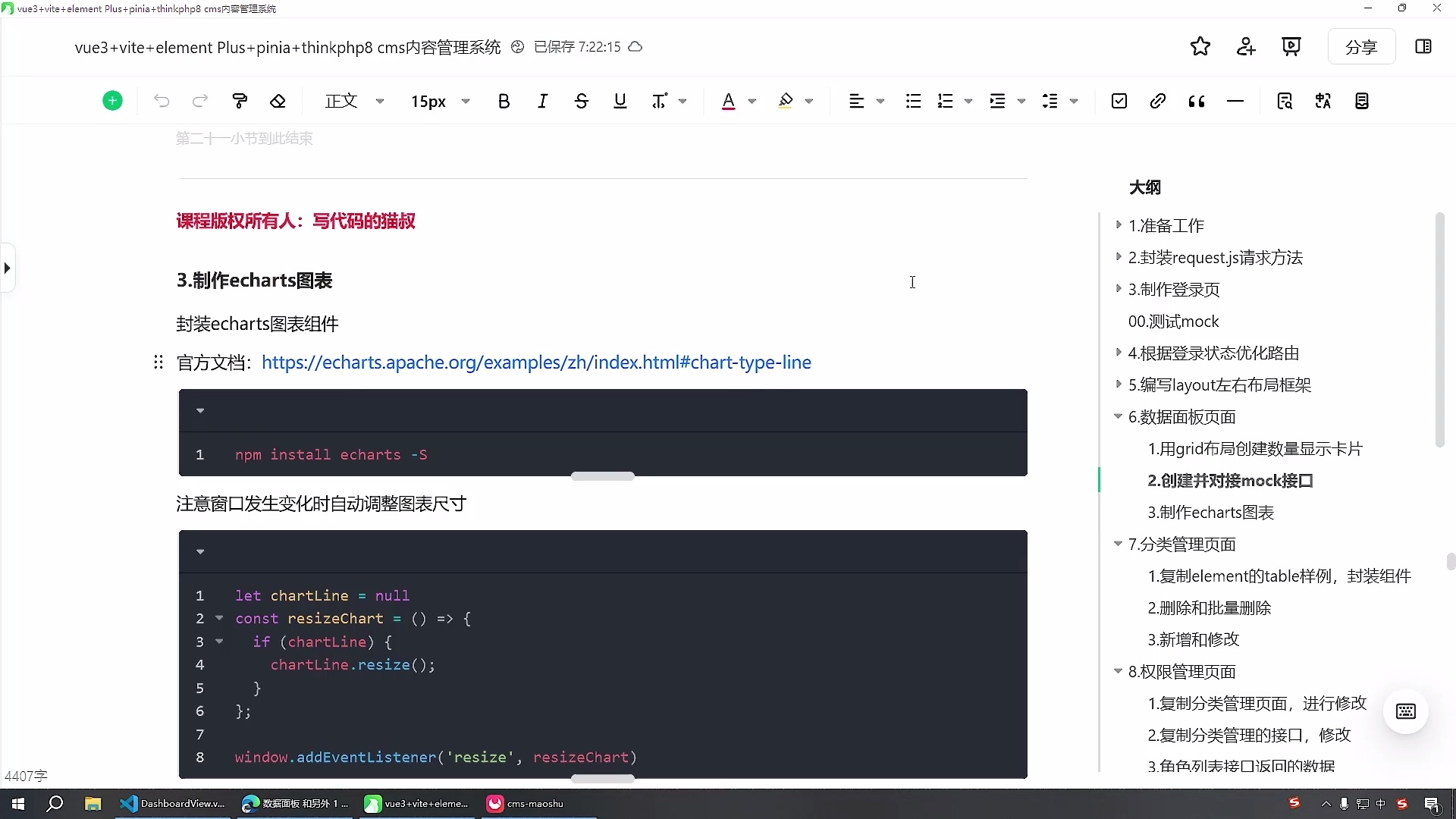Viewport: 1456px width, 819px height.
Task: Favorite the document with star icon
Action: 1200,46
